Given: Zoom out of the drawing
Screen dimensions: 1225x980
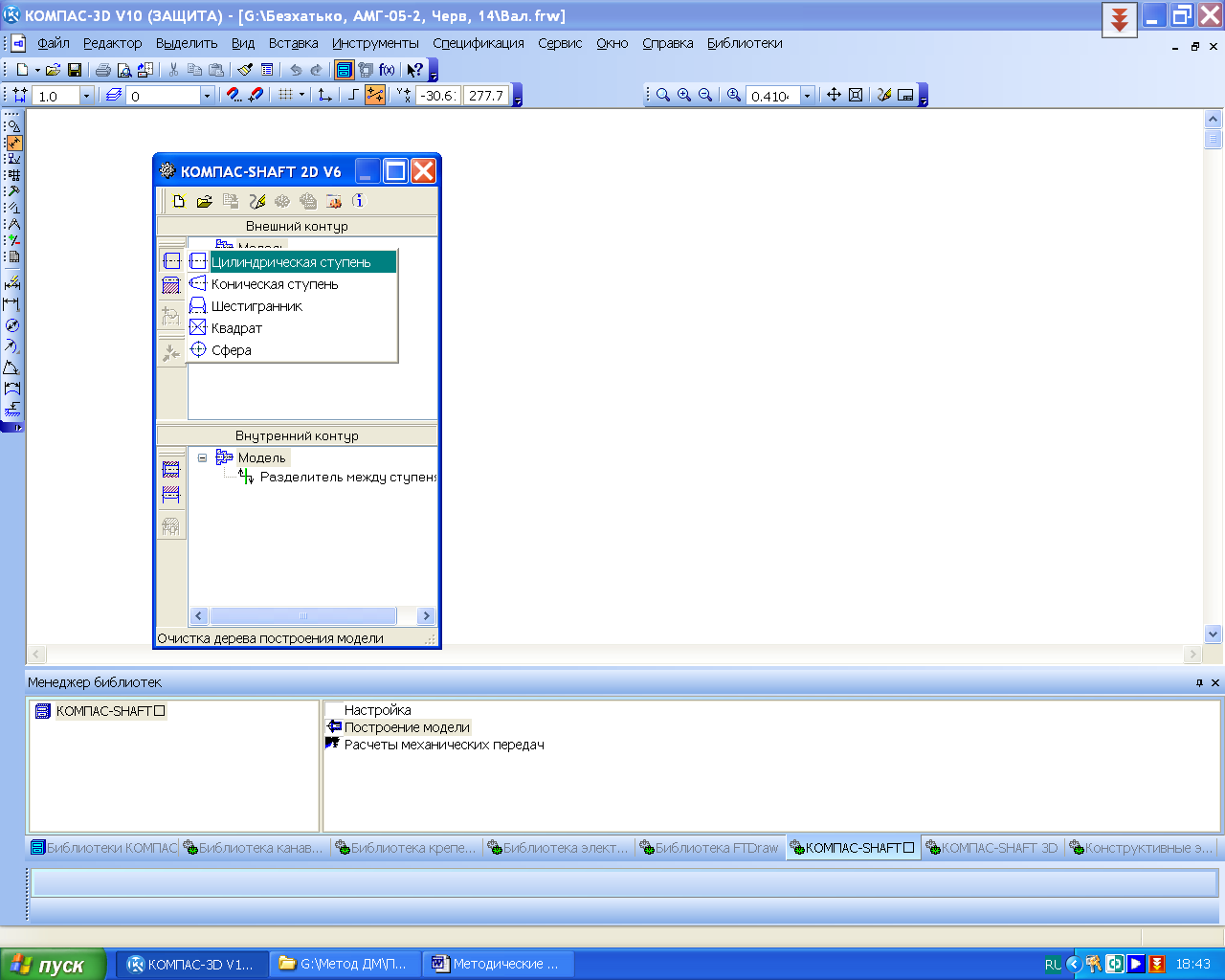Looking at the screenshot, I should tap(705, 95).
